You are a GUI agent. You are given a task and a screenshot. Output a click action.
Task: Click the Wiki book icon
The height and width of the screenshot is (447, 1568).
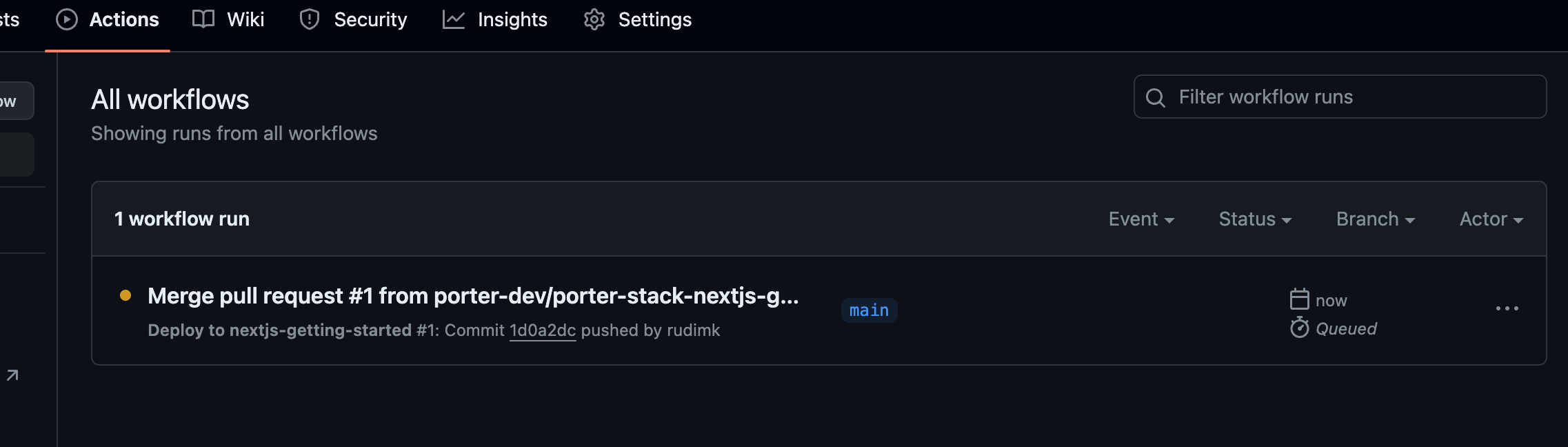tap(203, 19)
